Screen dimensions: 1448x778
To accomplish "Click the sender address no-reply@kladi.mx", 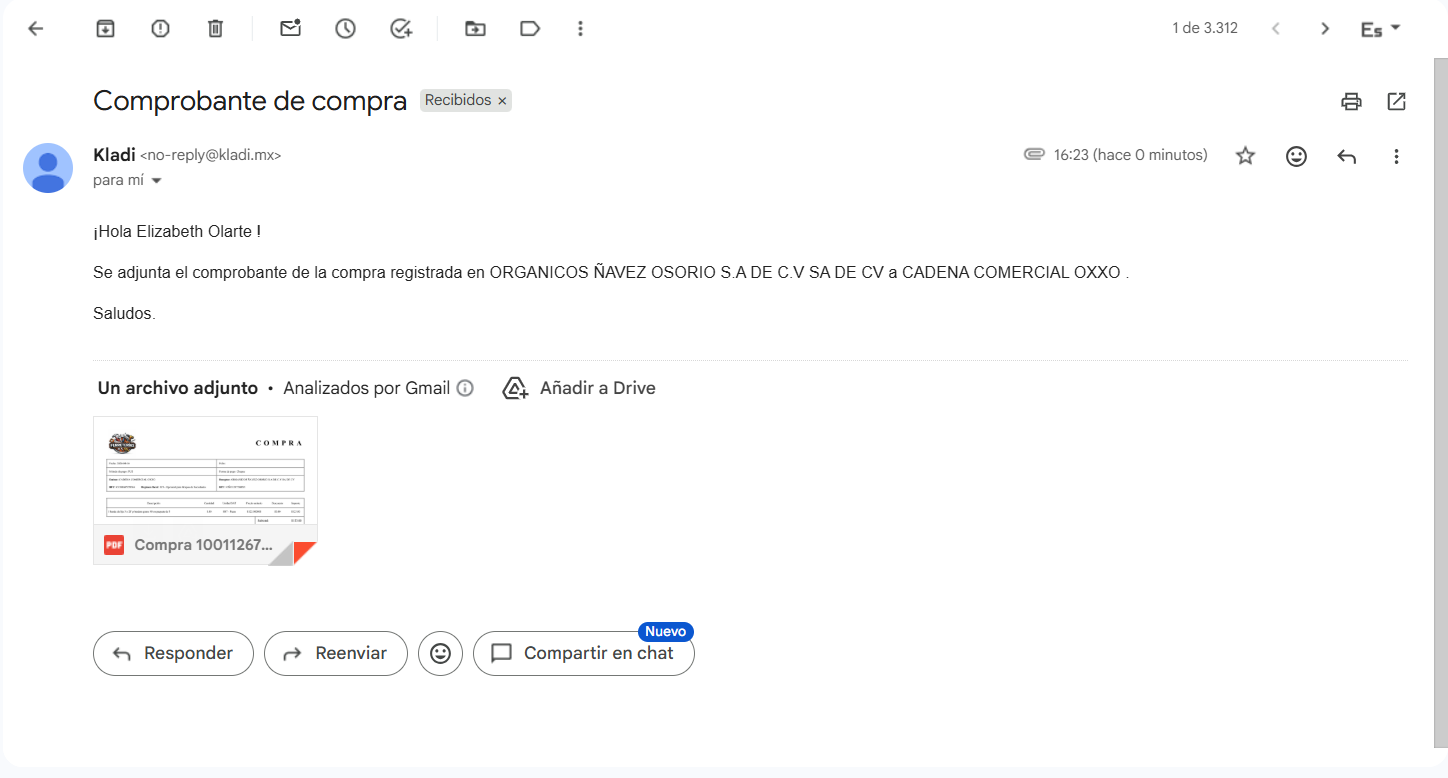I will click(211, 156).
